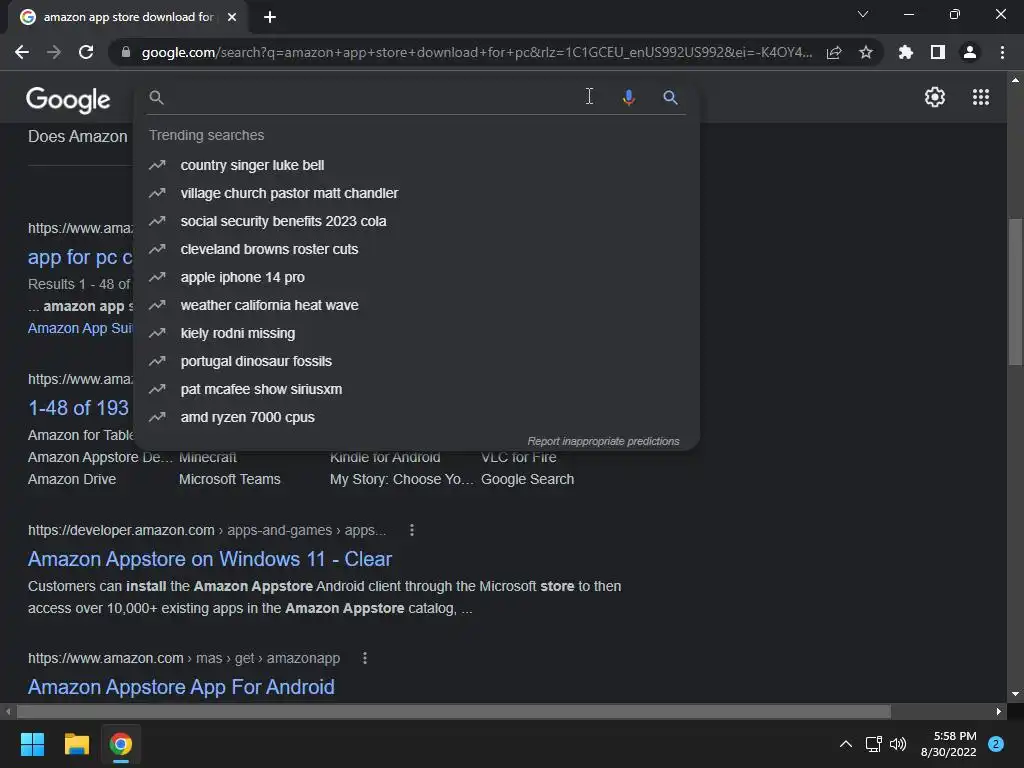Open the volume tray icon
This screenshot has height=768, width=1024.
(x=898, y=744)
